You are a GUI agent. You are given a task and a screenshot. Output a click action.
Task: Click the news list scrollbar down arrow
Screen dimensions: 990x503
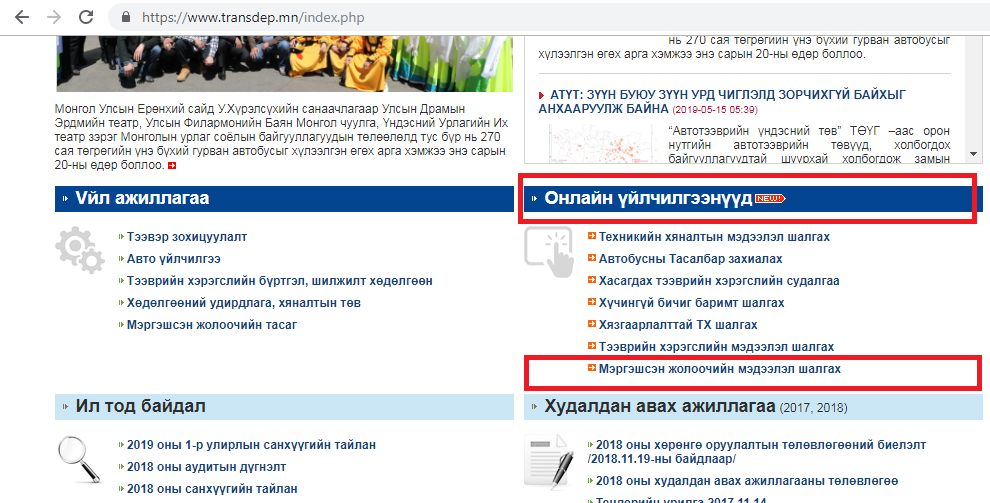973,154
